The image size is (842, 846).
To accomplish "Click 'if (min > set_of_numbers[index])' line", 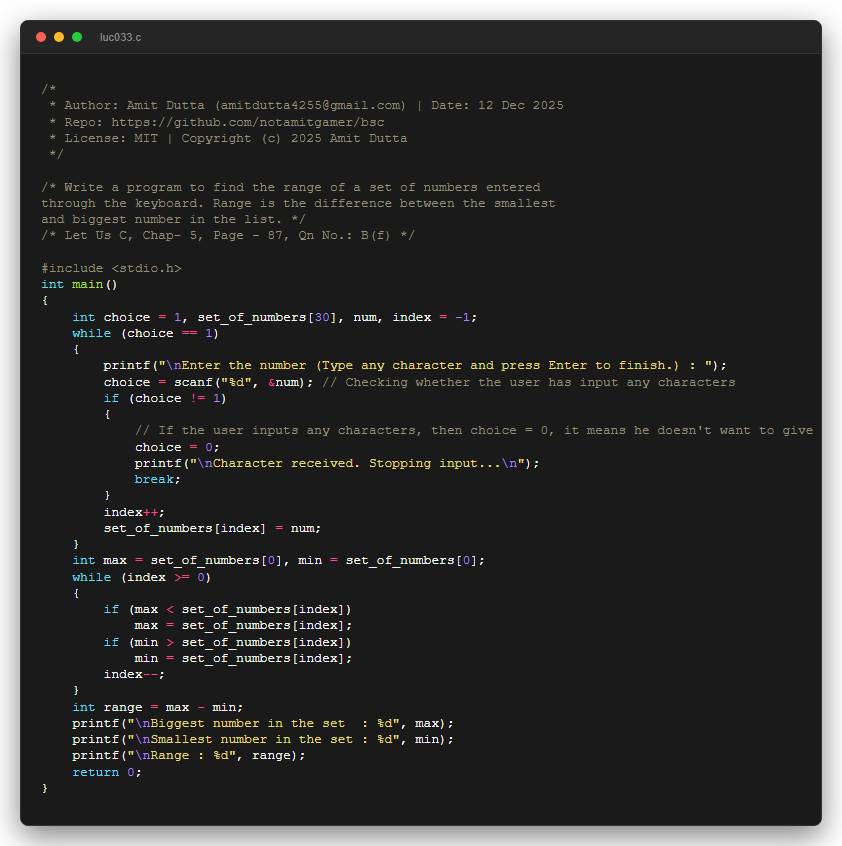I will pyautogui.click(x=227, y=642).
